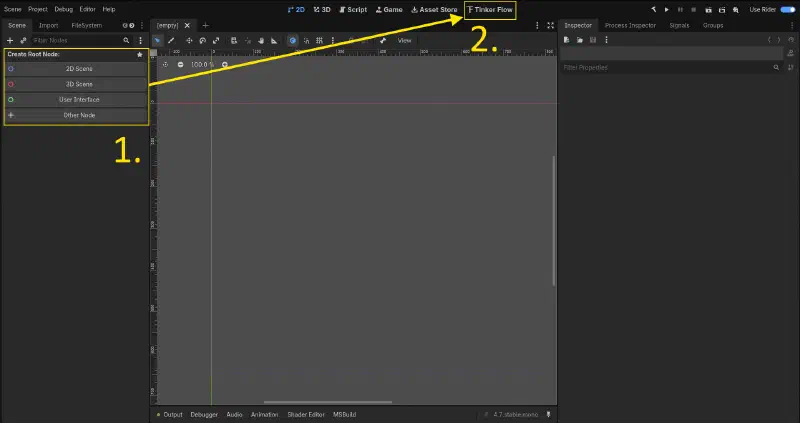Reset zoom via 100.0 % label
This screenshot has width=800, height=423.
click(x=203, y=65)
